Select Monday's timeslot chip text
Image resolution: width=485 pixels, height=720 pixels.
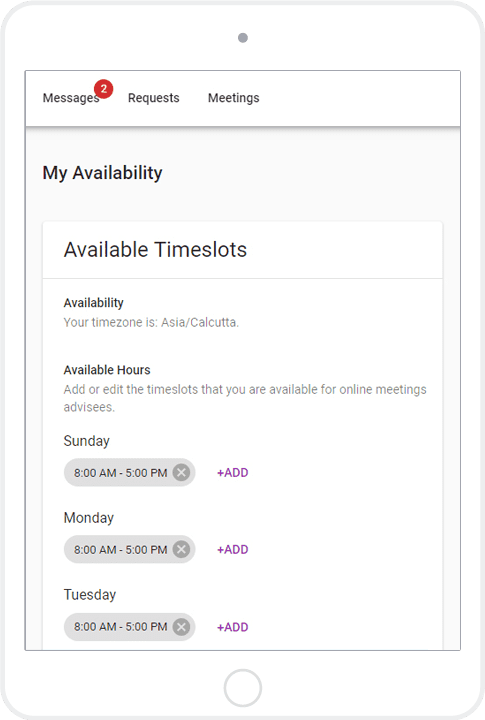[x=120, y=549]
